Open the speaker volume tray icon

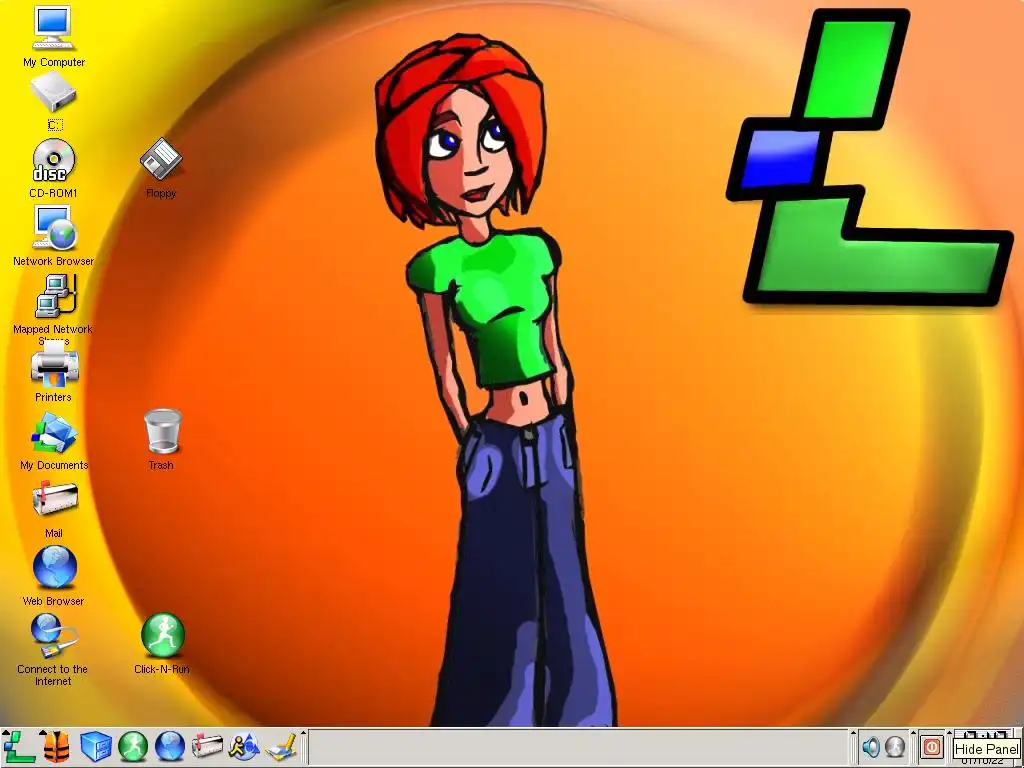tap(871, 746)
